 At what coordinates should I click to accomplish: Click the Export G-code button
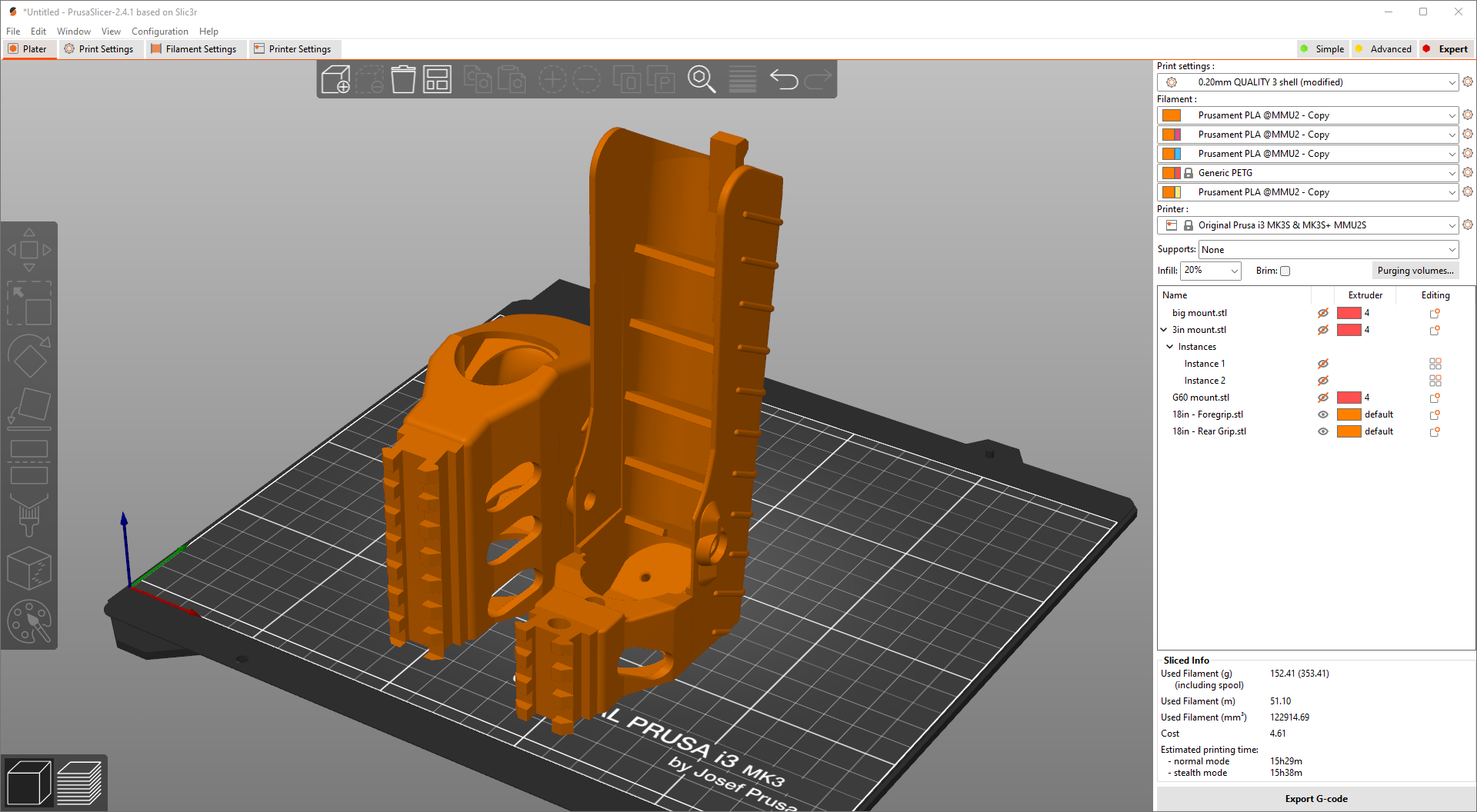pyautogui.click(x=1315, y=799)
